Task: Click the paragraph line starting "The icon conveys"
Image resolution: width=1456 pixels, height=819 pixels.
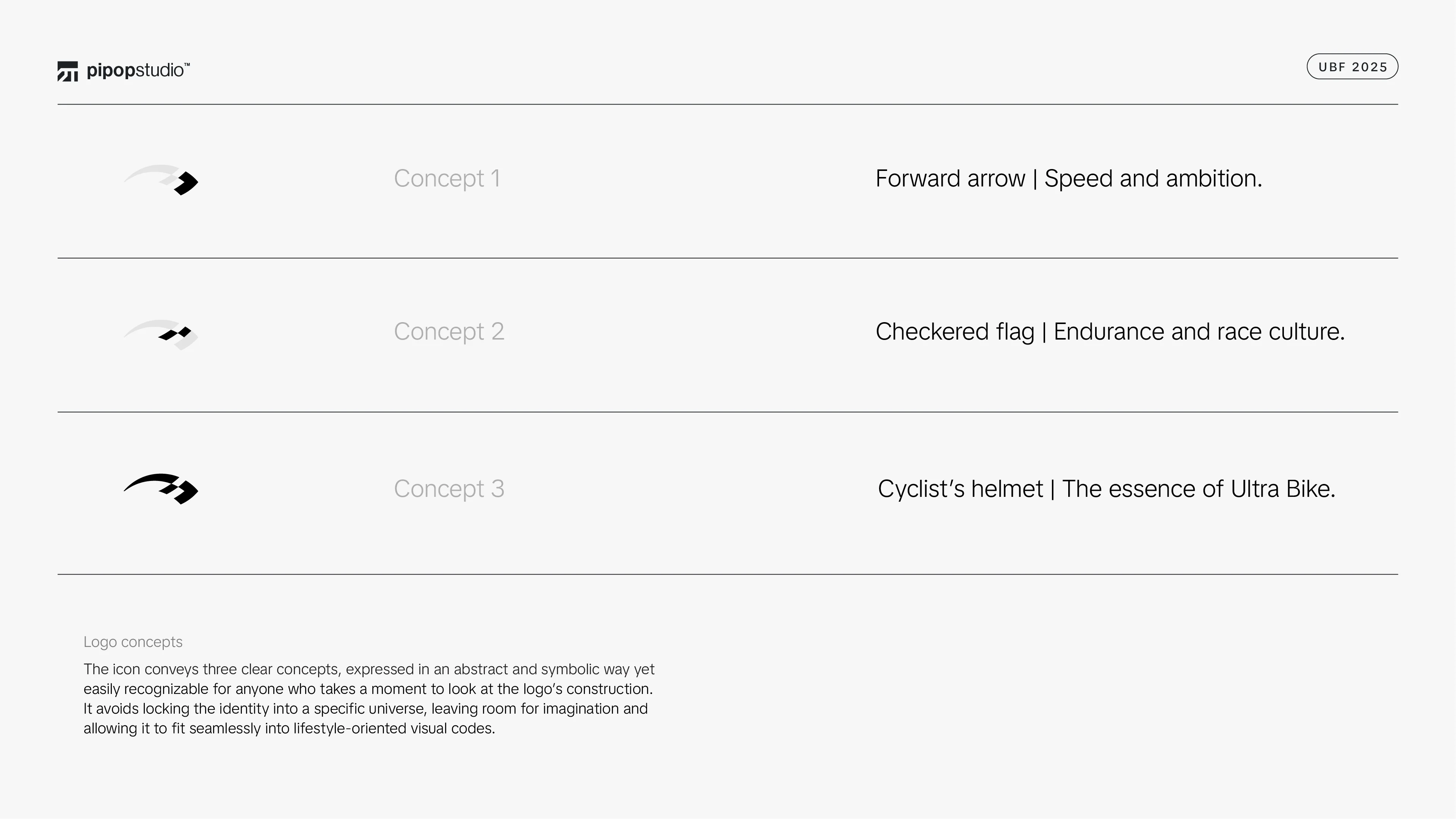Action: (x=368, y=669)
